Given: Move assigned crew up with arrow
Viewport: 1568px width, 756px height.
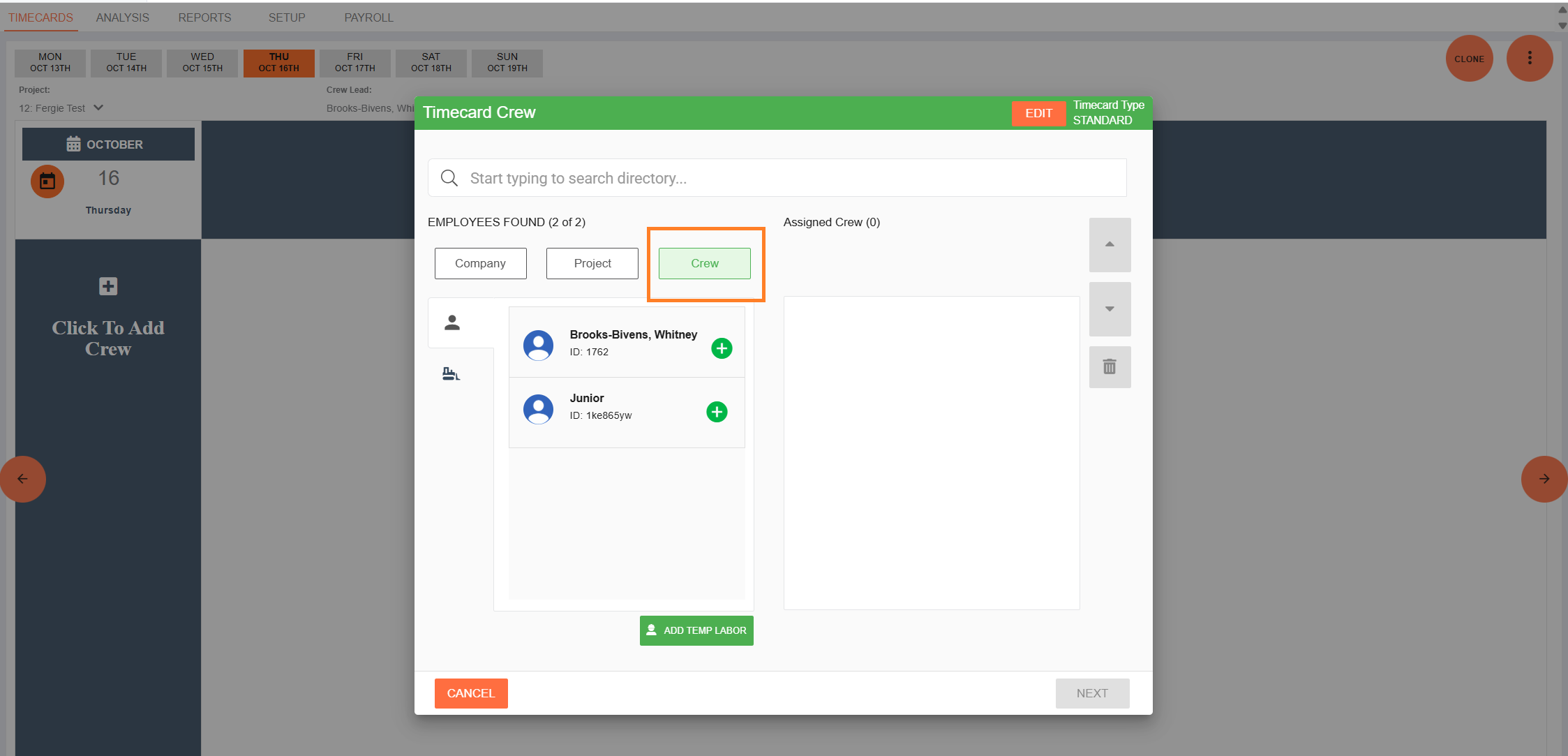Looking at the screenshot, I should [1110, 244].
